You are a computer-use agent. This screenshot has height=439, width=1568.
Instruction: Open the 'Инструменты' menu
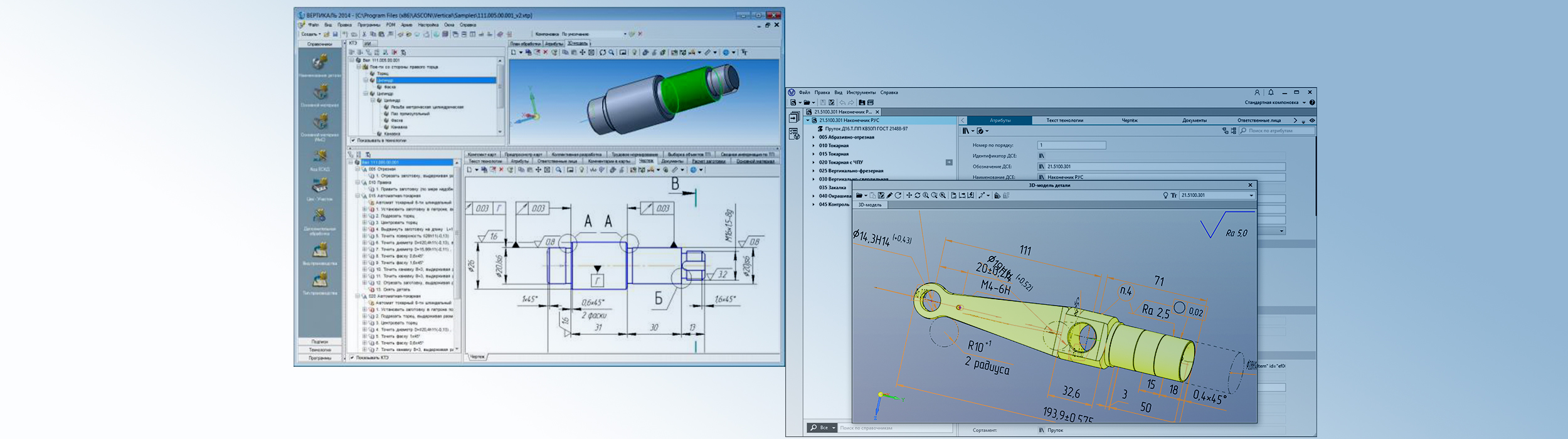861,93
